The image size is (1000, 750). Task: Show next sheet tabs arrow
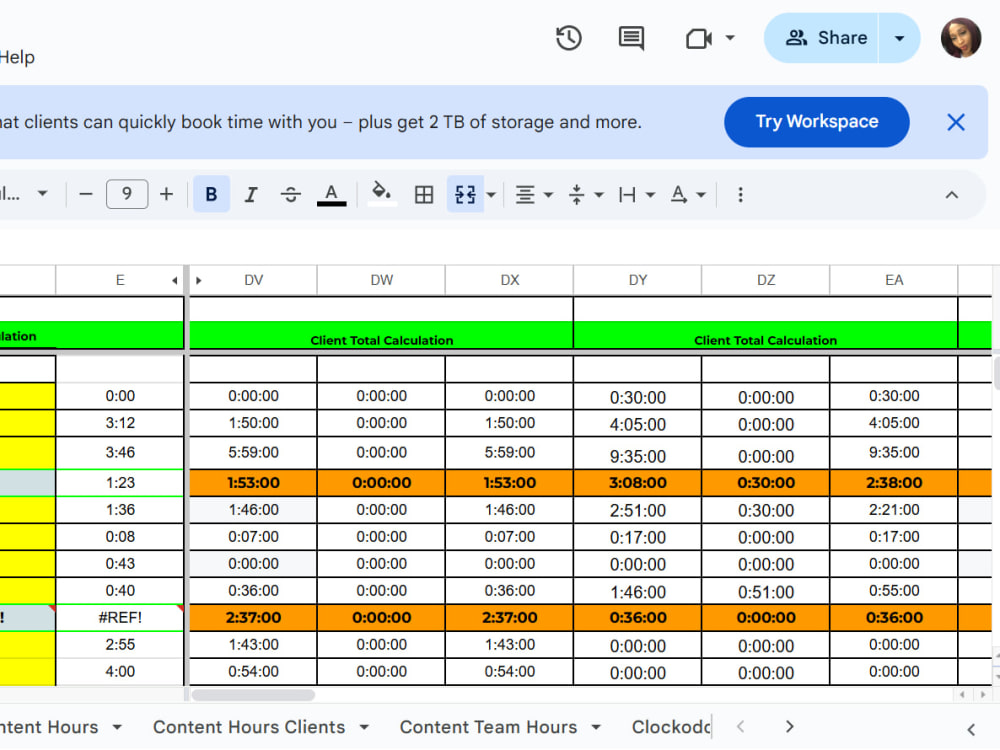coord(790,726)
